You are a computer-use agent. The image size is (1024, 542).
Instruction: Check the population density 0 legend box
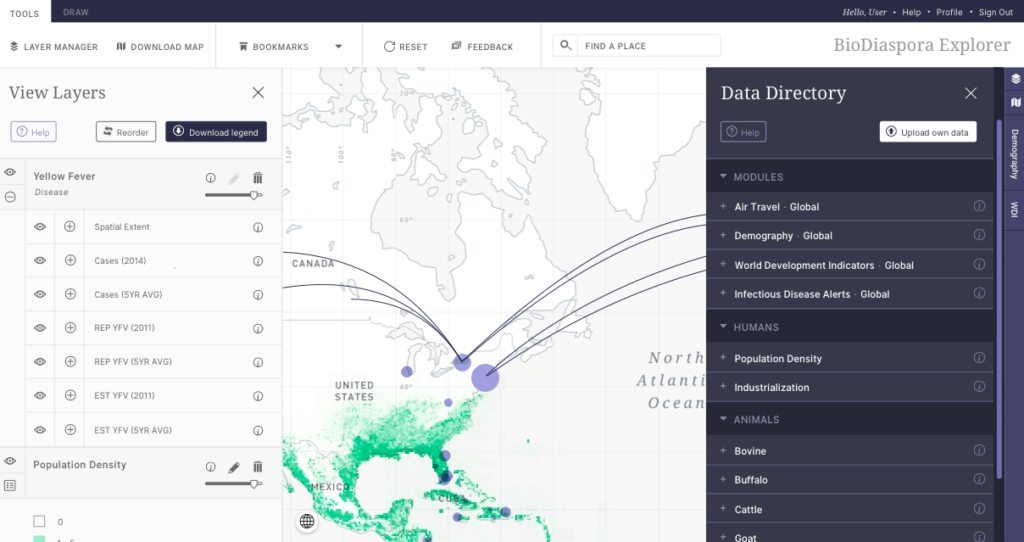(39, 521)
